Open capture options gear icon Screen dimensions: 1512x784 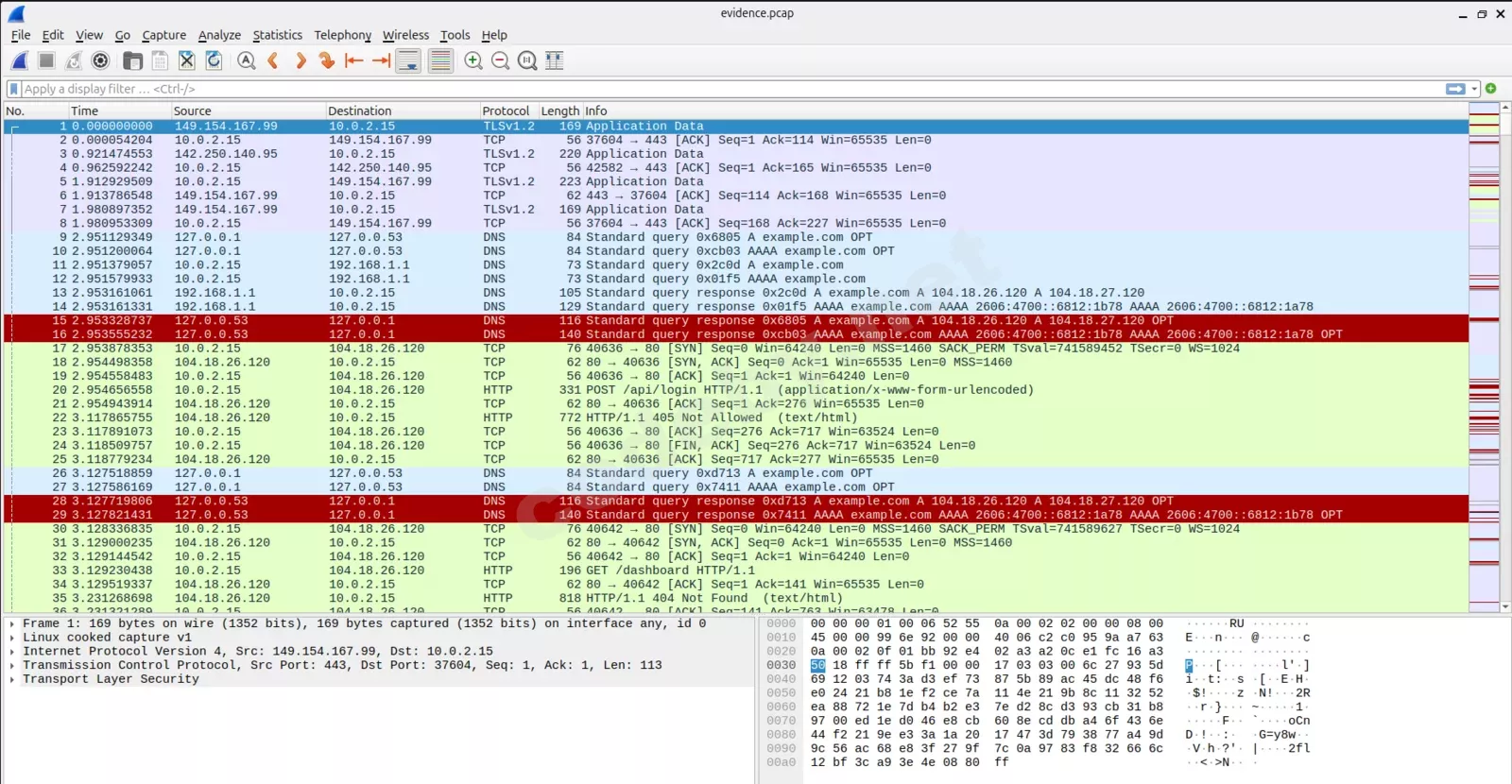coord(100,61)
